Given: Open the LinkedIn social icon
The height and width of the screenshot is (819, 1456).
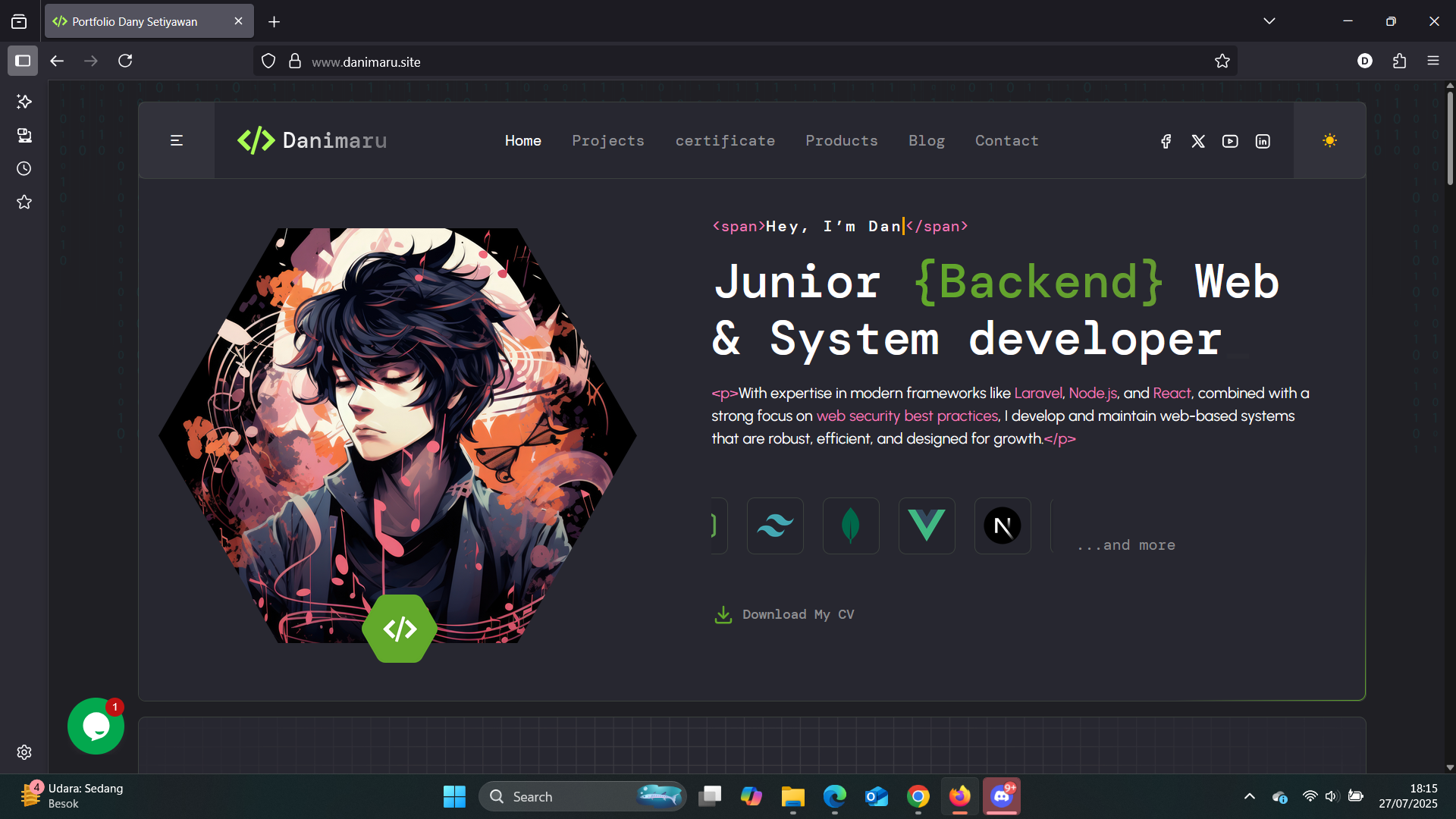Looking at the screenshot, I should (1263, 141).
